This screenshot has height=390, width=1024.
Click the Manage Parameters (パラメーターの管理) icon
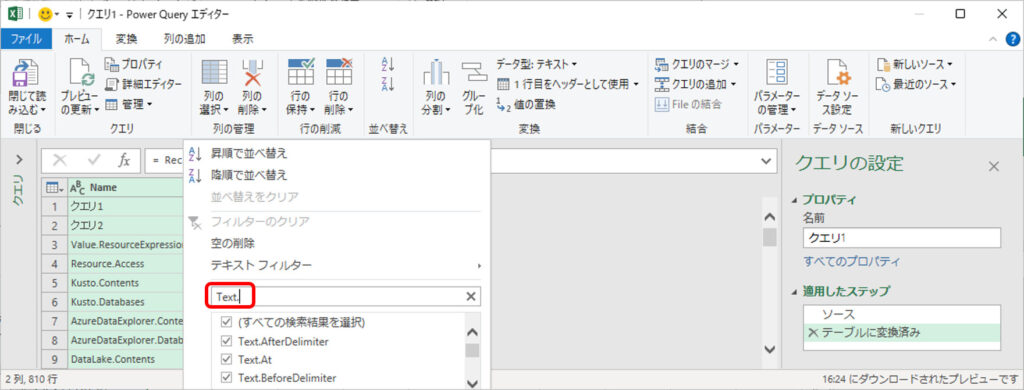point(776,73)
